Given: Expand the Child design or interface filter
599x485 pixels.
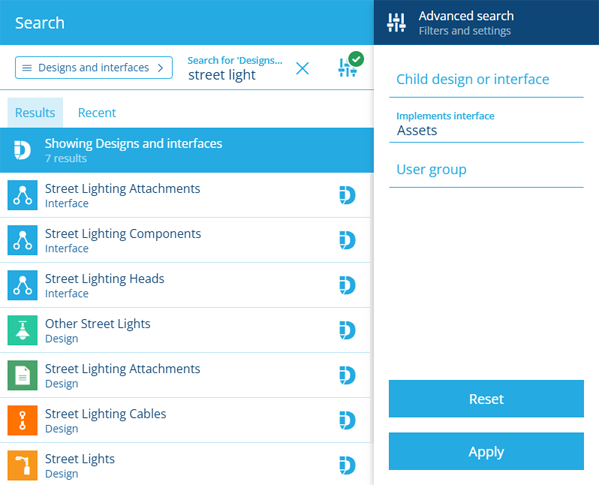Looking at the screenshot, I should tap(486, 79).
